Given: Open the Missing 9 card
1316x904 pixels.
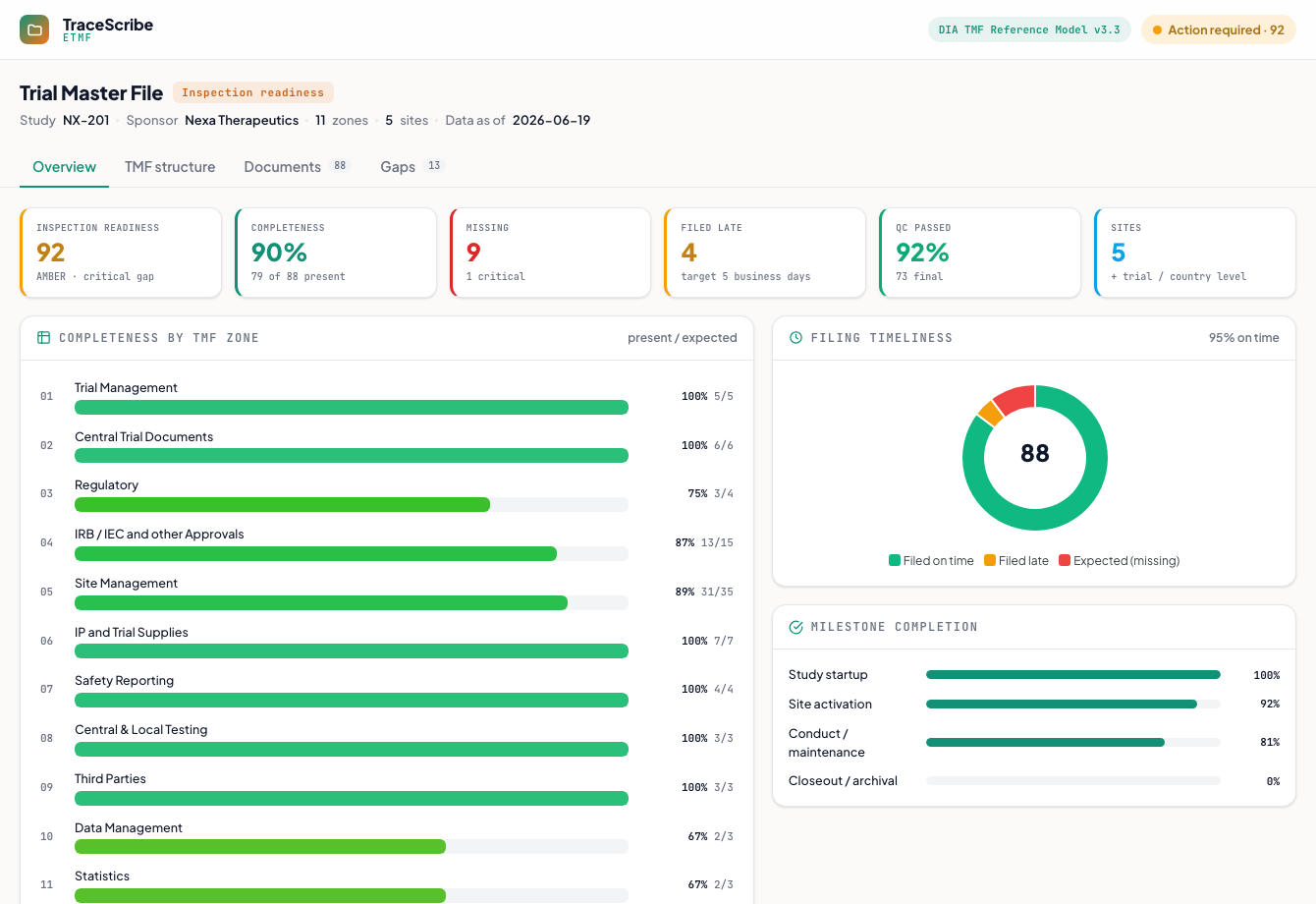Looking at the screenshot, I should (550, 253).
